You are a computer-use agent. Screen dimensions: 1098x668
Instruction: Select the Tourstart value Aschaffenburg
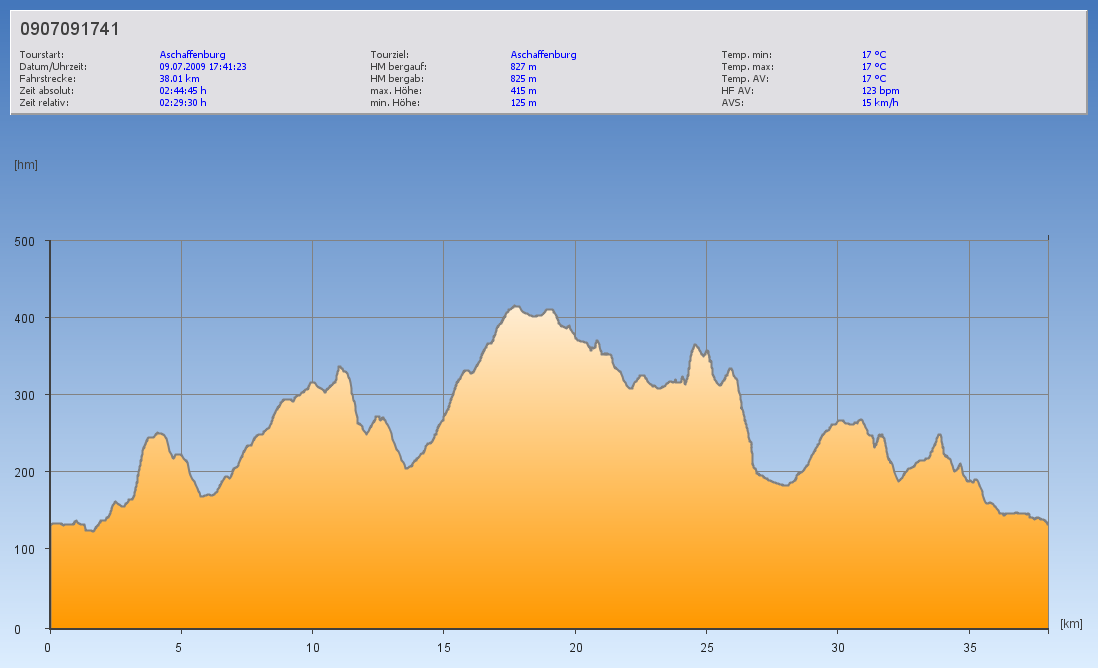(192, 55)
